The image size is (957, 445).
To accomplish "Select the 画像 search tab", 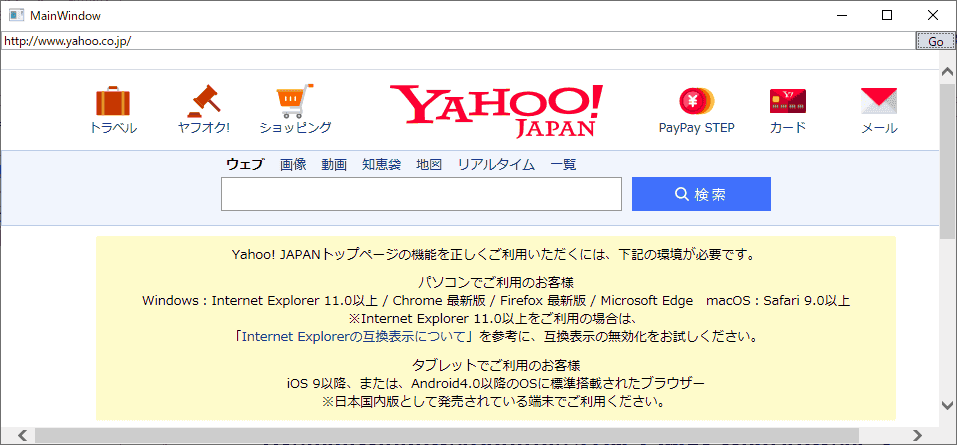I will (293, 164).
